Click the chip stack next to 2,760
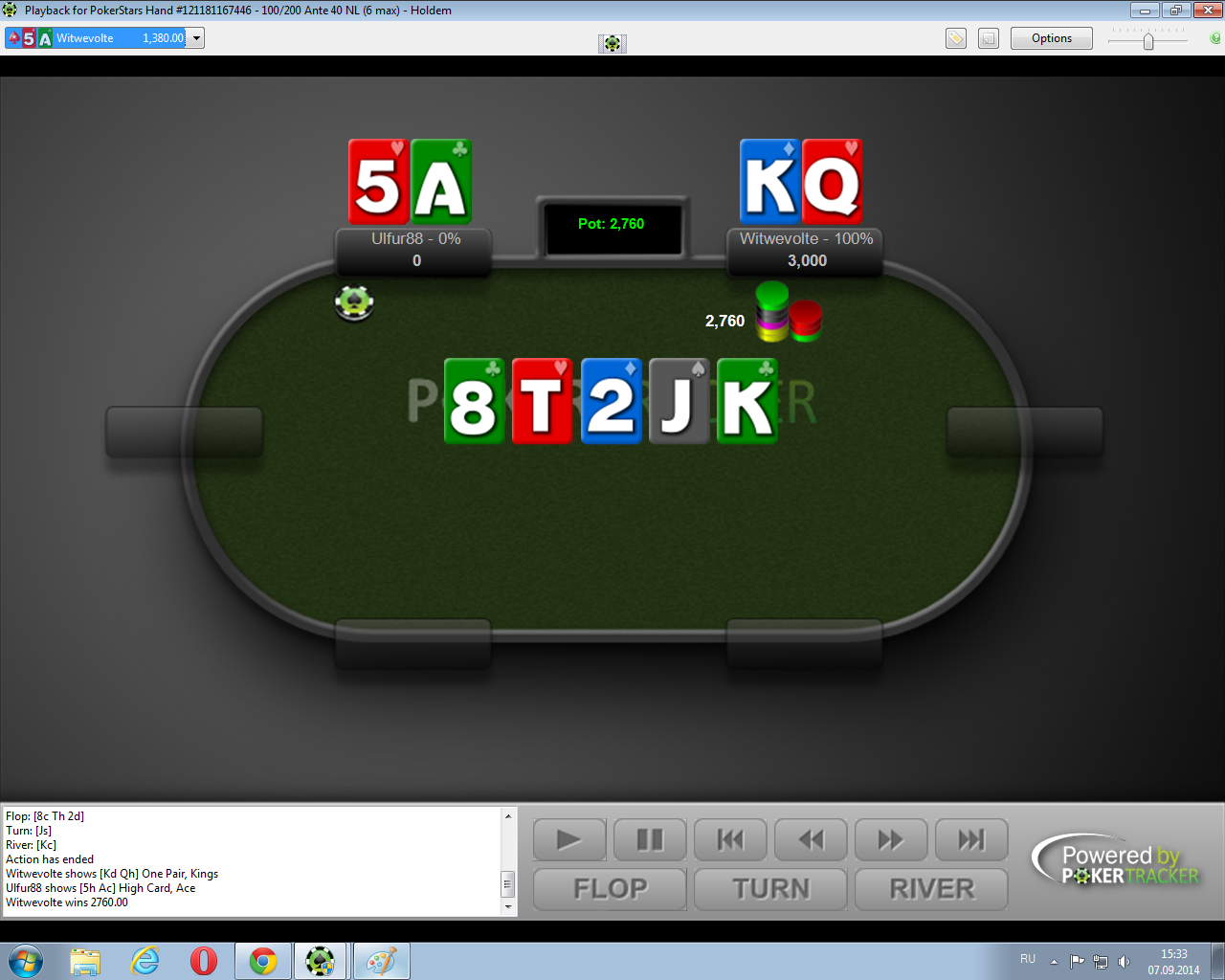The width and height of the screenshot is (1225, 980). tap(789, 312)
